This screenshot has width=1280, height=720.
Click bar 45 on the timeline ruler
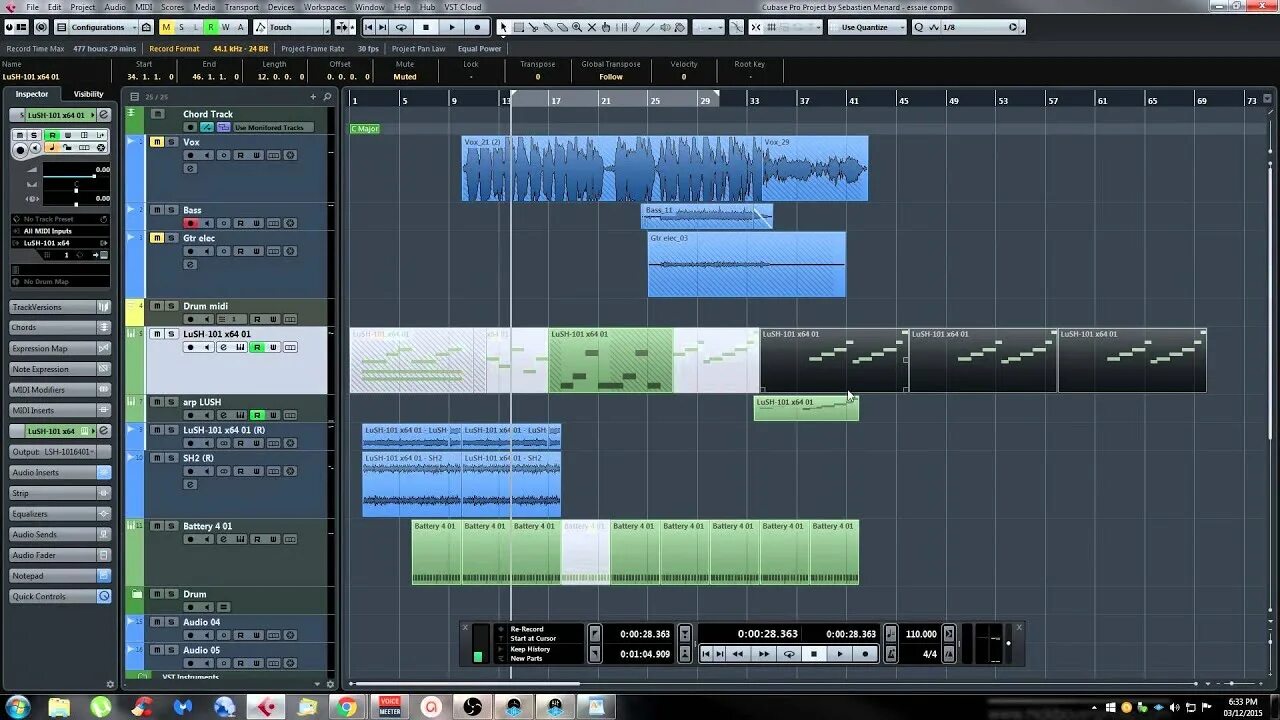coord(903,100)
